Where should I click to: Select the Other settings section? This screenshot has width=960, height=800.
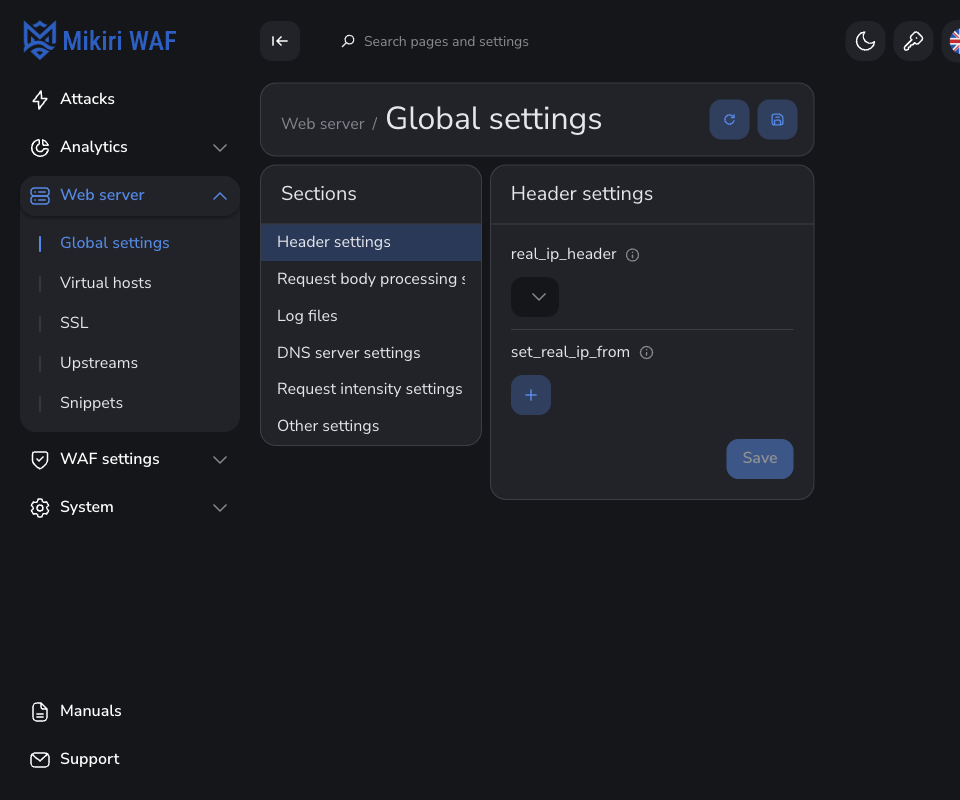point(370,426)
